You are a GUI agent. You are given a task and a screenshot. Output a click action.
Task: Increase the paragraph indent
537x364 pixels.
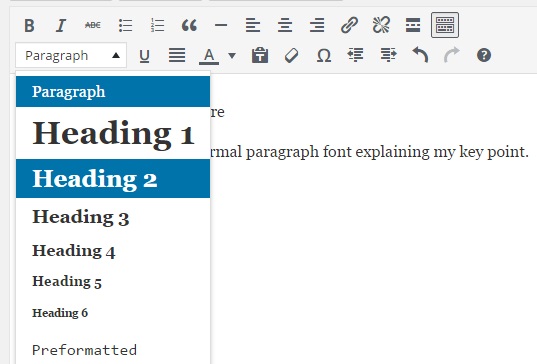[x=388, y=55]
